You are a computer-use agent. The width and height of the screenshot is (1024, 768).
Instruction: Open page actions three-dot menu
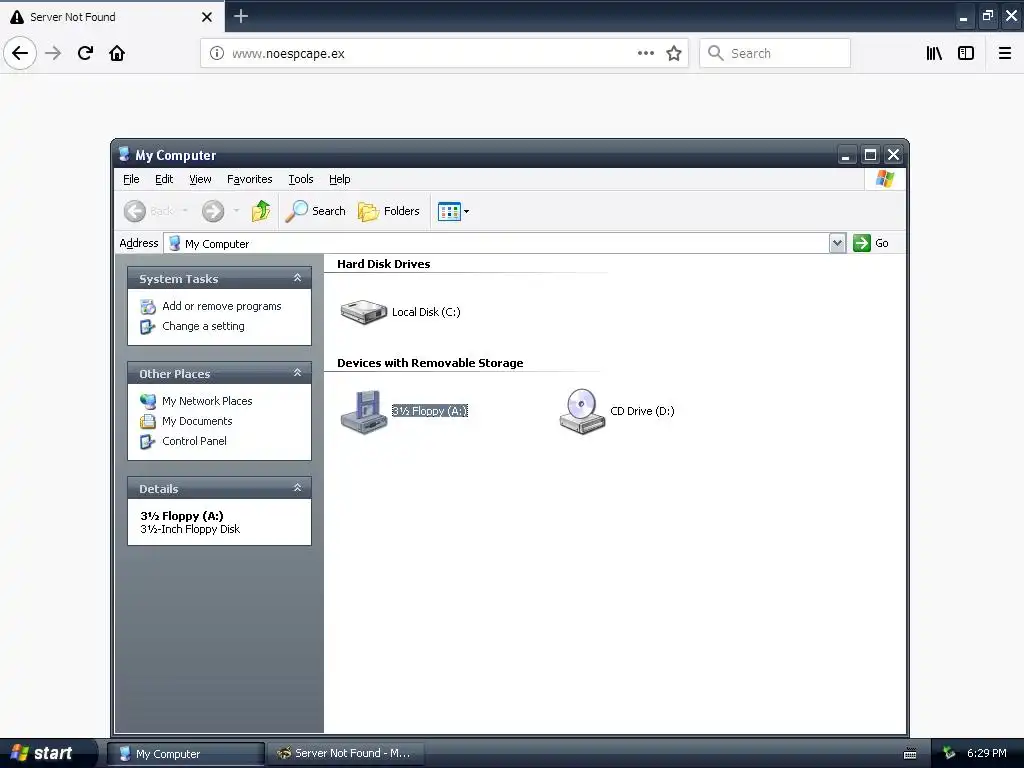645,53
